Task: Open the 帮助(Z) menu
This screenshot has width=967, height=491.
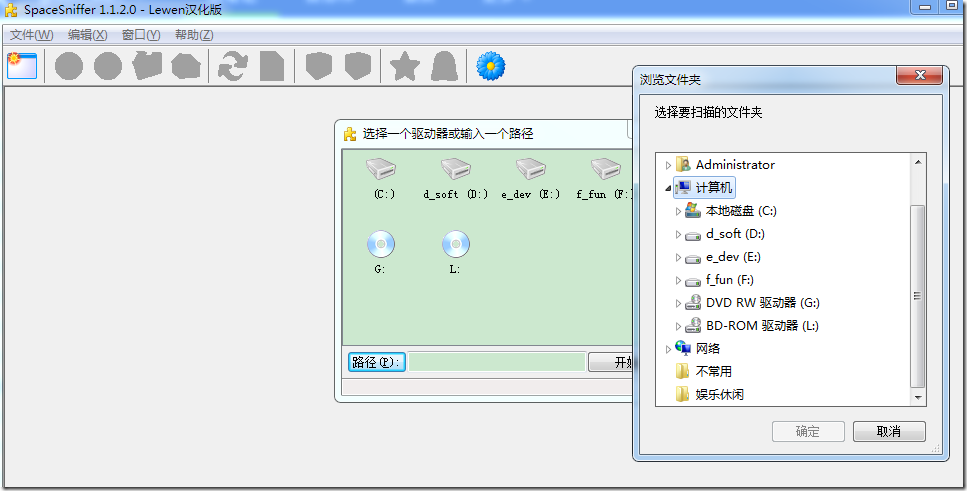Action: click(x=194, y=35)
